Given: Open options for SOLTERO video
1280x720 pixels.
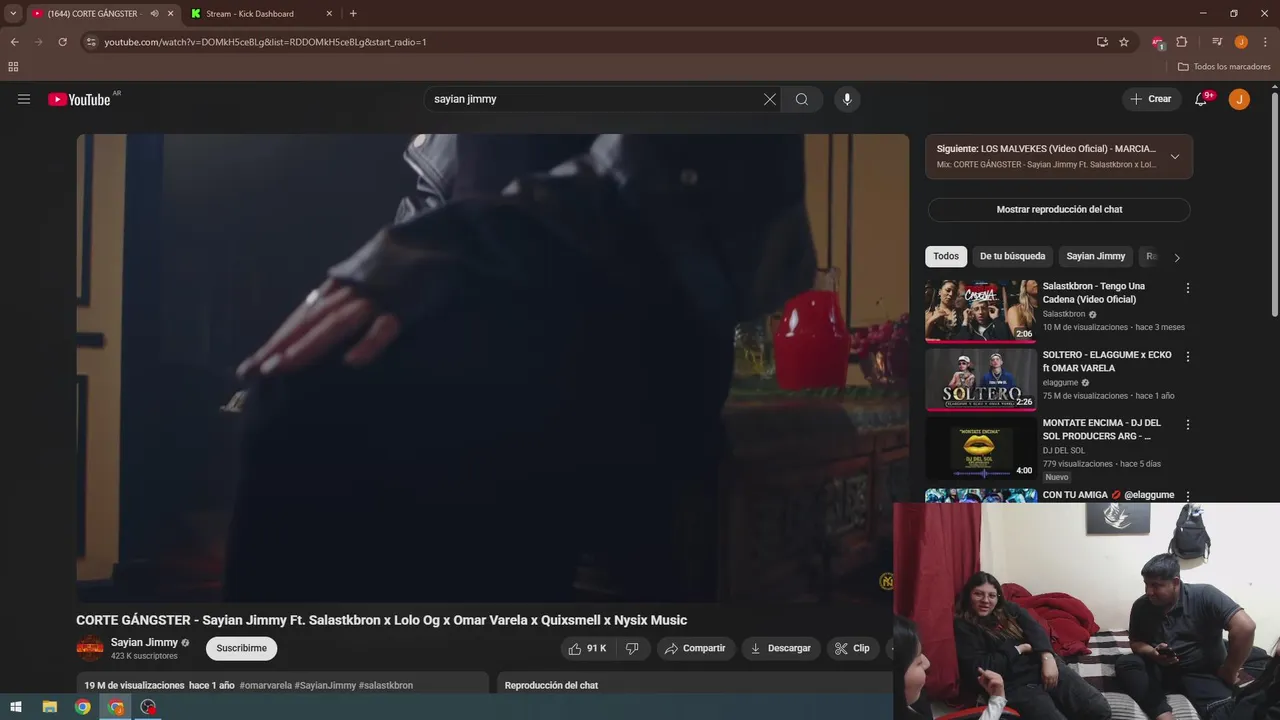Looking at the screenshot, I should click(x=1188, y=356).
